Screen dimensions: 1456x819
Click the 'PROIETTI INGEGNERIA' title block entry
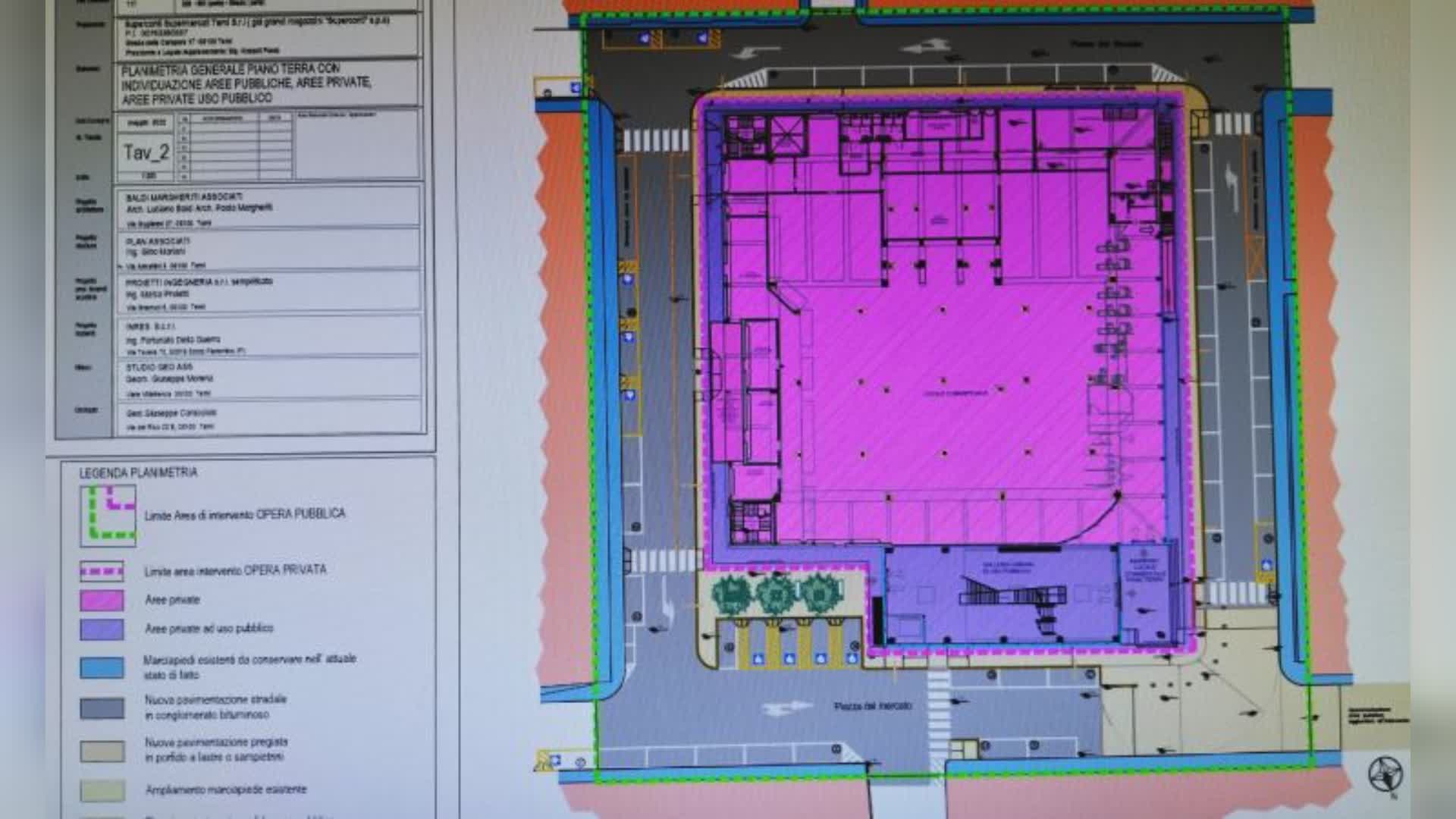coord(199,281)
